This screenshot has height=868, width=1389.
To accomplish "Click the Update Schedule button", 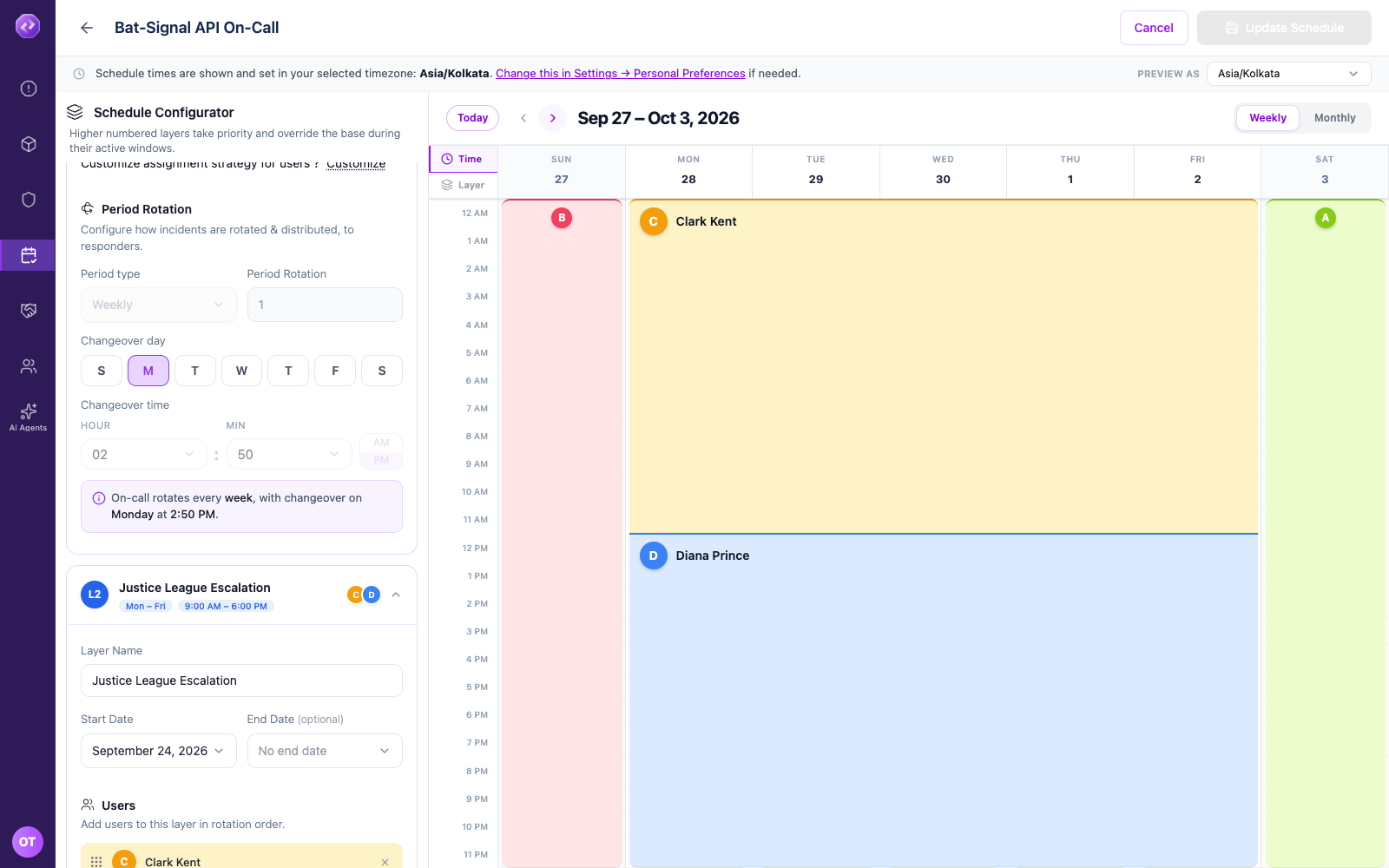I will [1284, 28].
